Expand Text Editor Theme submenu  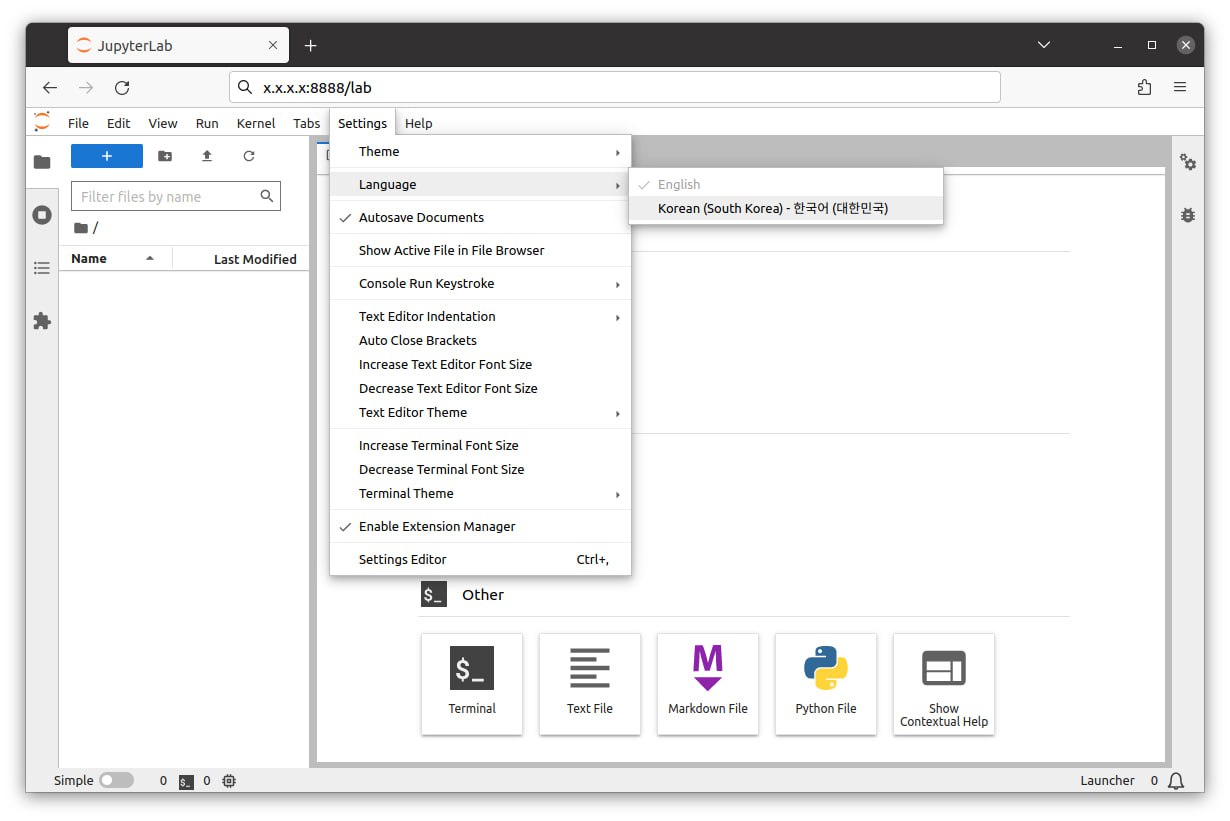(x=480, y=412)
